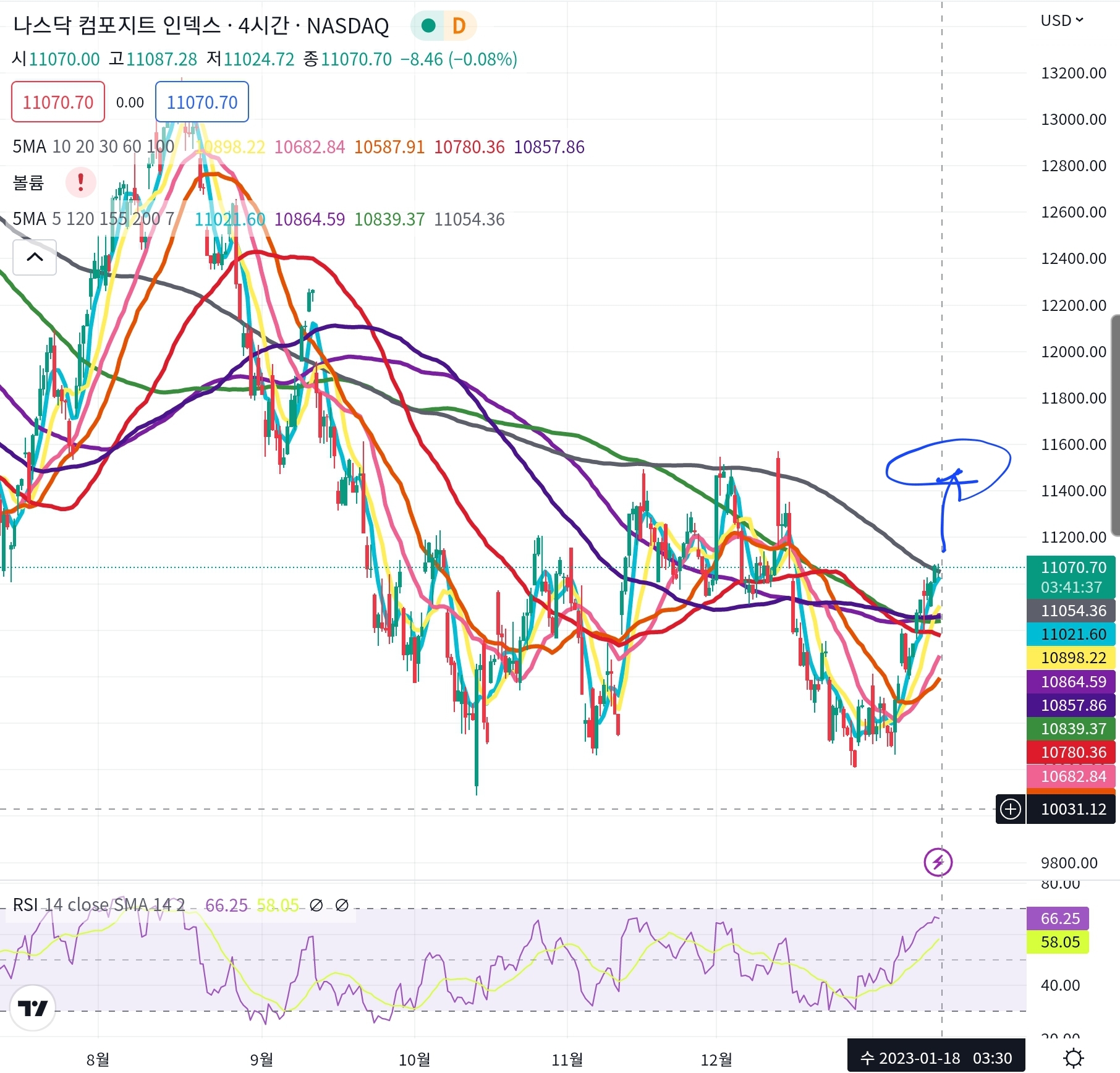Collapse the indicator legend with the chevron button
This screenshot has height=1073, width=1120.
35,257
